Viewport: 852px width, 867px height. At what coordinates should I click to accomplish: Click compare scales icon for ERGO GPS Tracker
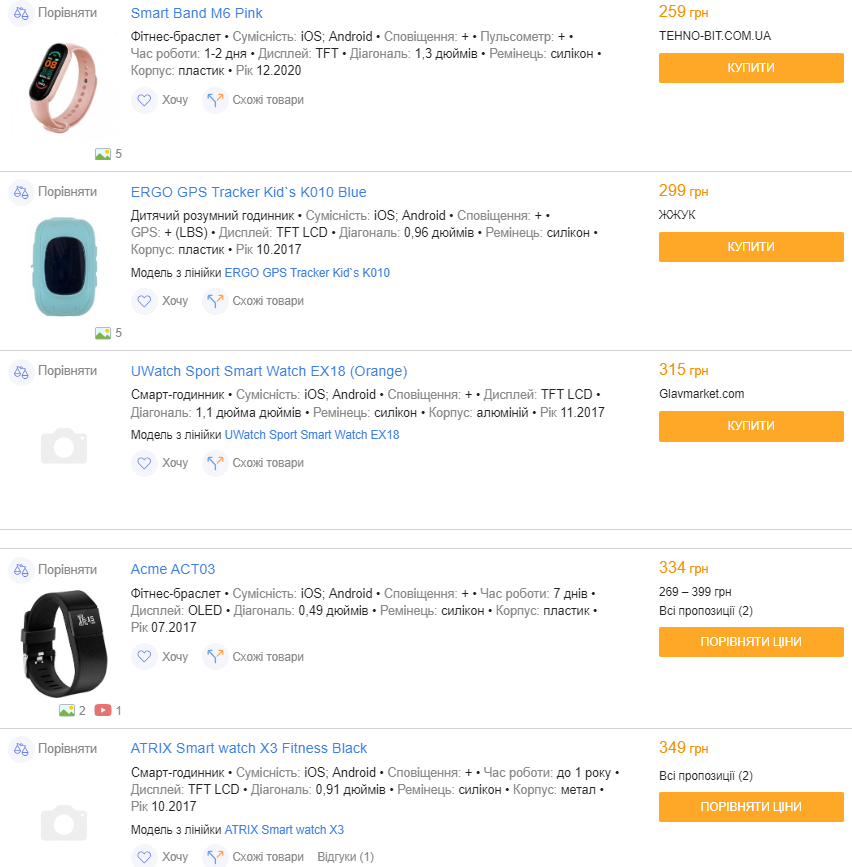(x=21, y=192)
